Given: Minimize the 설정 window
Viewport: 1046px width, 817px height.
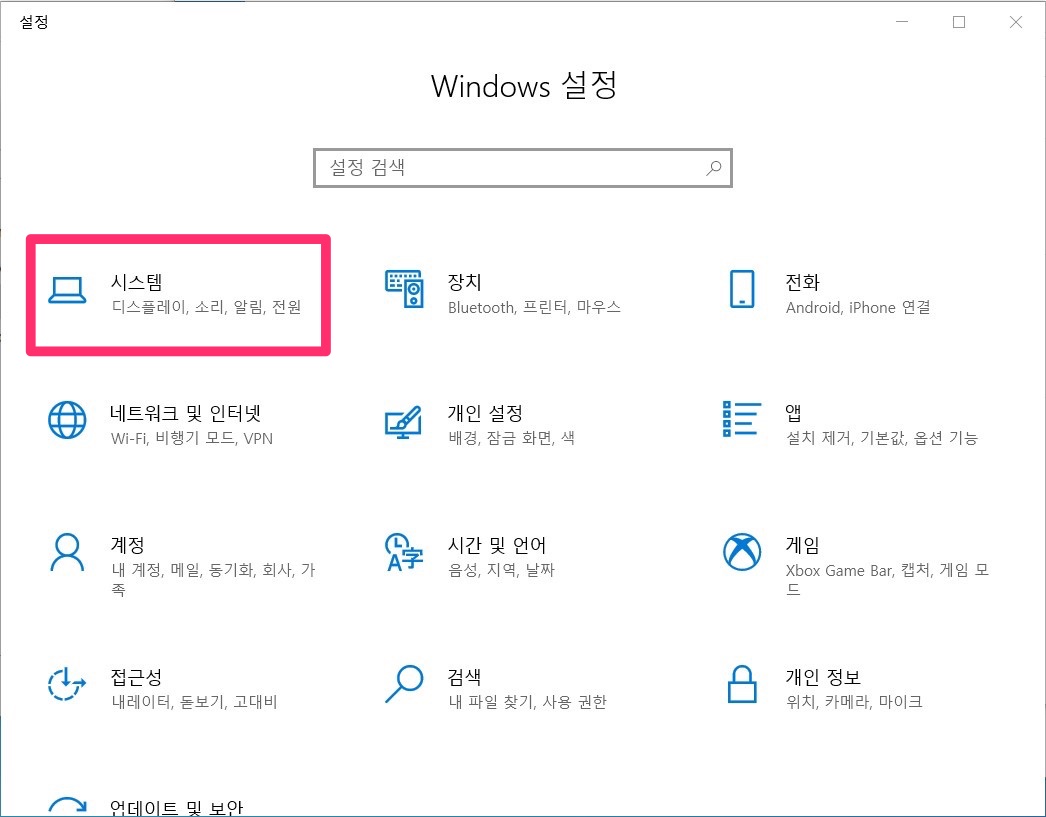Looking at the screenshot, I should pyautogui.click(x=902, y=22).
